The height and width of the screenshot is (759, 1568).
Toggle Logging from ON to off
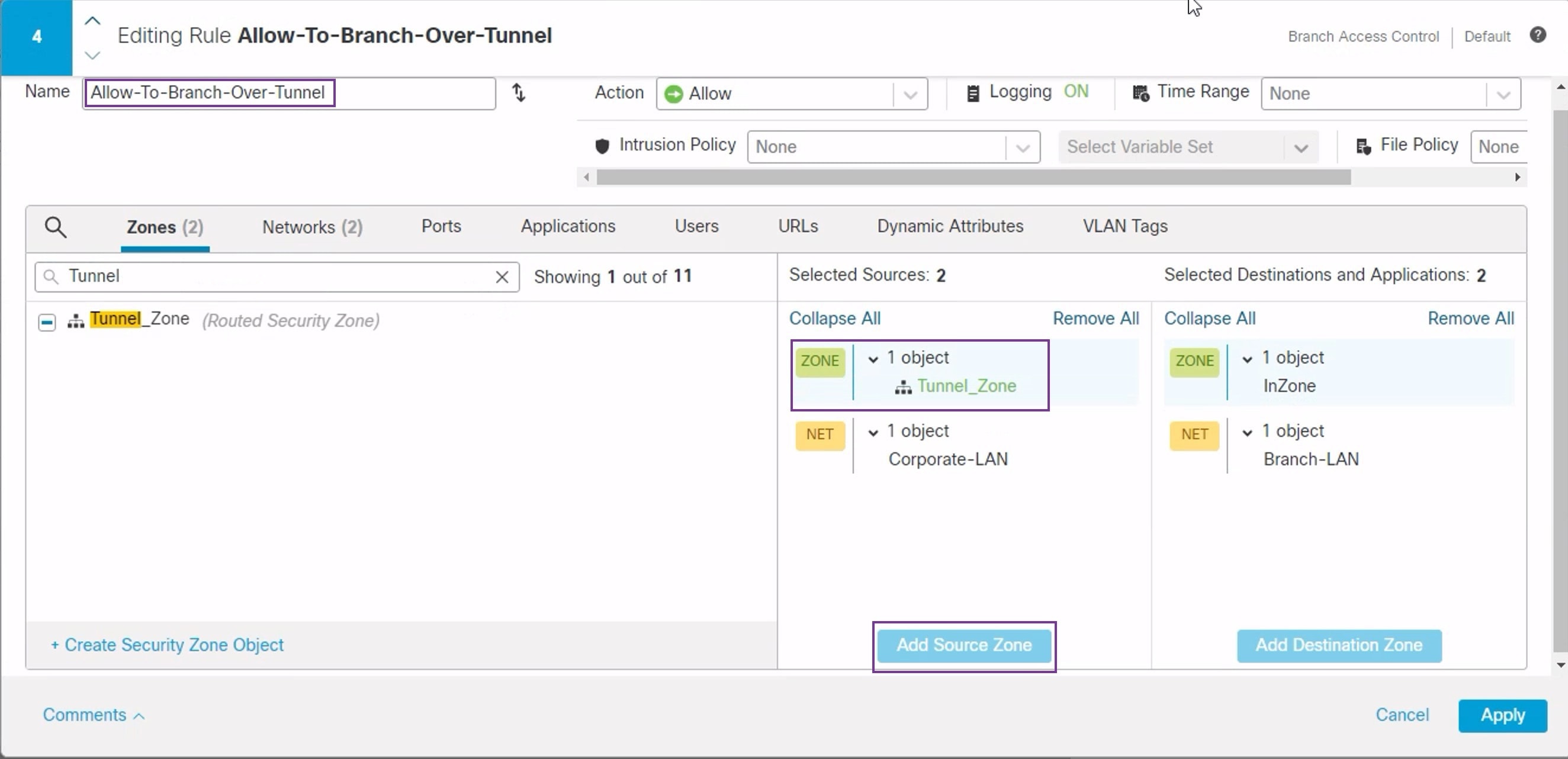1076,91
